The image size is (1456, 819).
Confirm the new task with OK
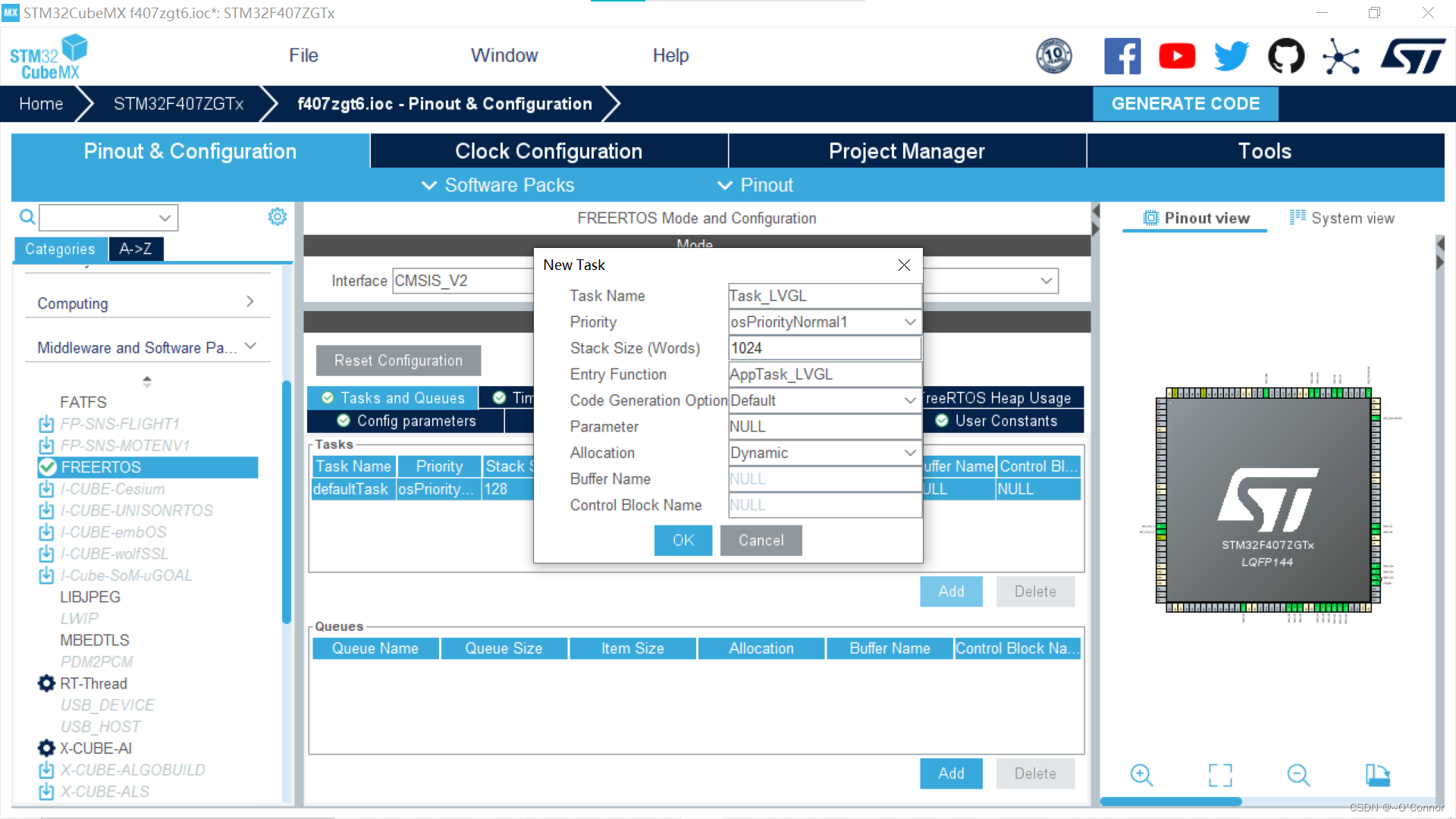tap(682, 540)
